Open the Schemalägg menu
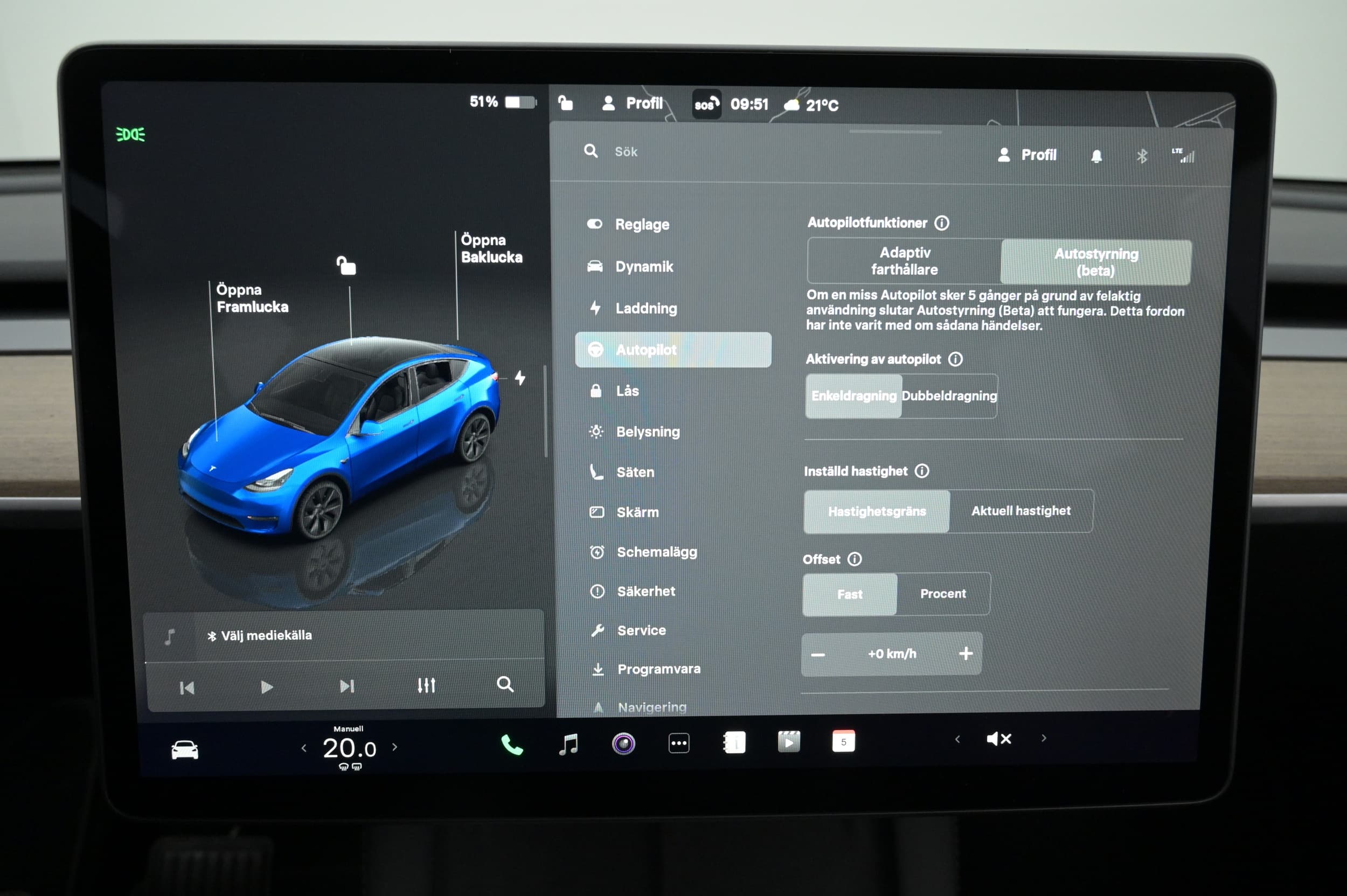Screen dimensions: 1347x896 [x=643, y=552]
